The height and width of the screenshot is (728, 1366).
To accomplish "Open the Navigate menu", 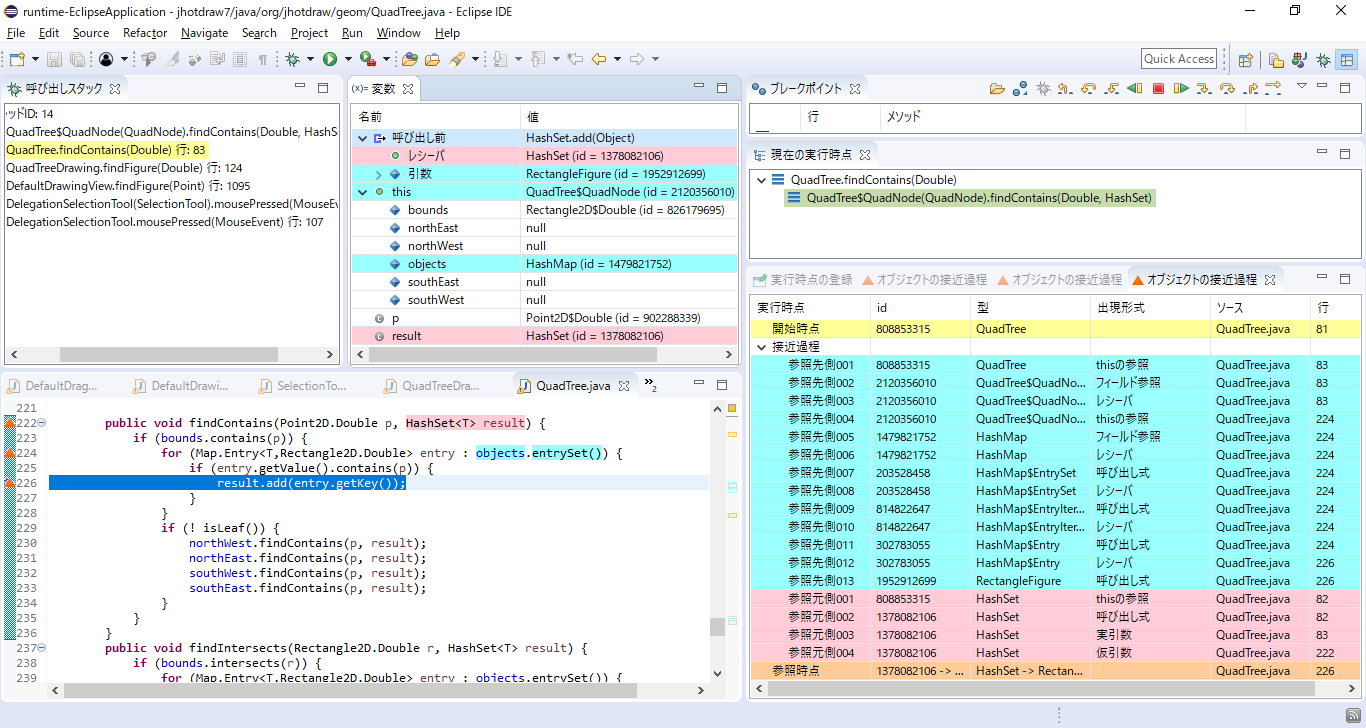I will [x=204, y=33].
